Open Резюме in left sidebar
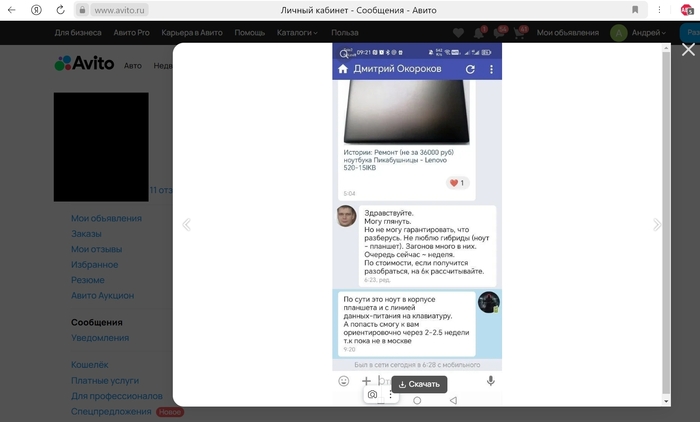This screenshot has width=700, height=422. point(88,280)
